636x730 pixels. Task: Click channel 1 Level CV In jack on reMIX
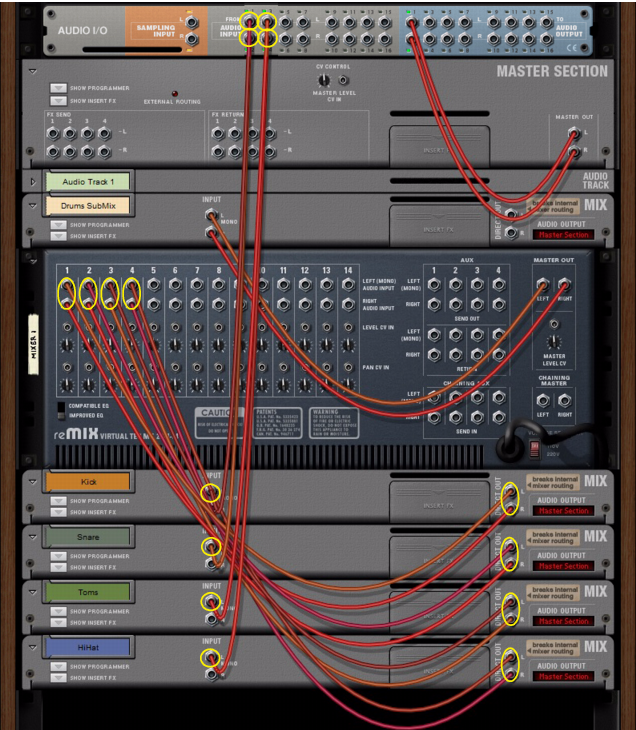coord(68,328)
